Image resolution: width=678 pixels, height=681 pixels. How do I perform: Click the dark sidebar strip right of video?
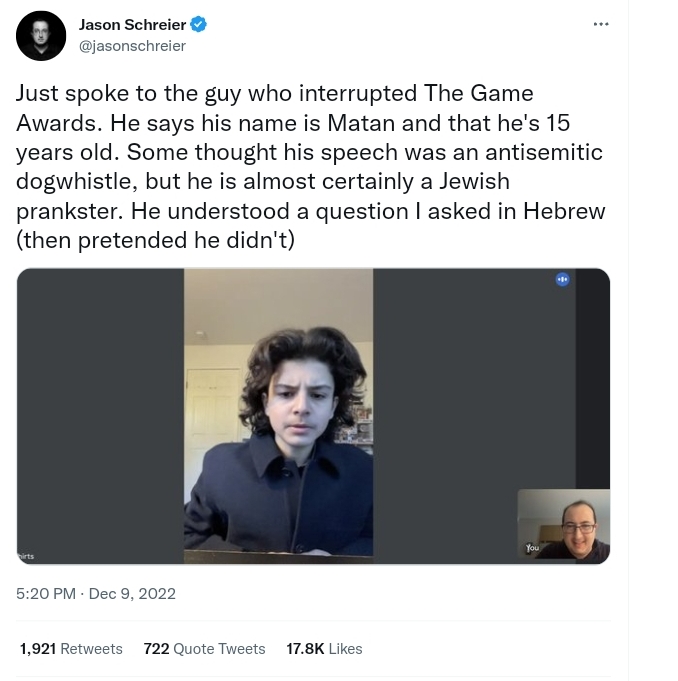point(593,379)
